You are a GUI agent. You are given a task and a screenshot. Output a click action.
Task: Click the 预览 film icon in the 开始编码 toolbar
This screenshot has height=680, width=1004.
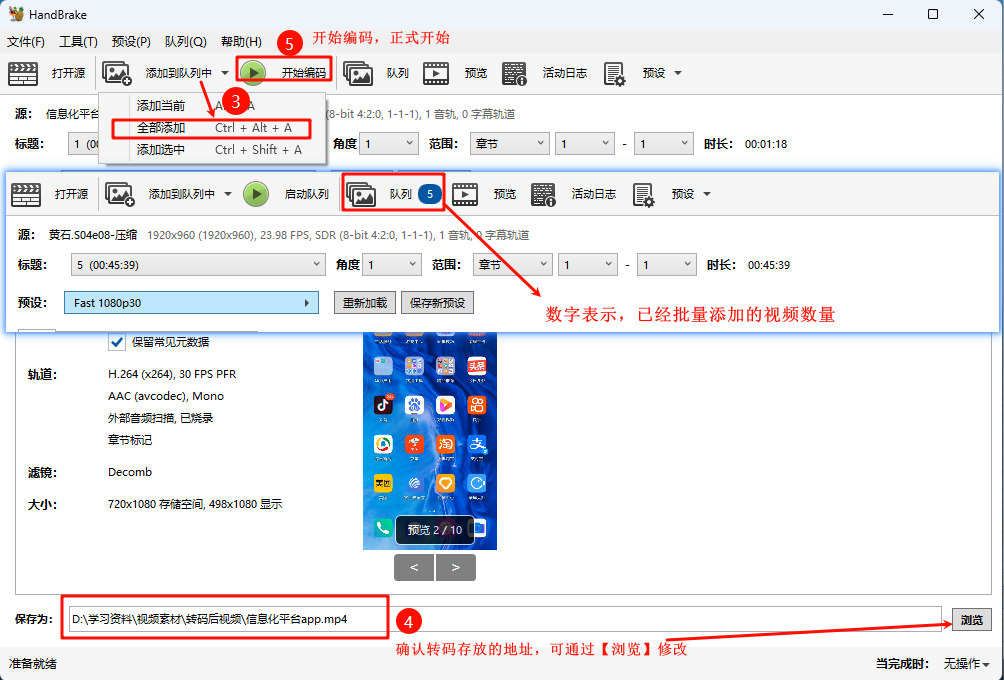click(436, 73)
